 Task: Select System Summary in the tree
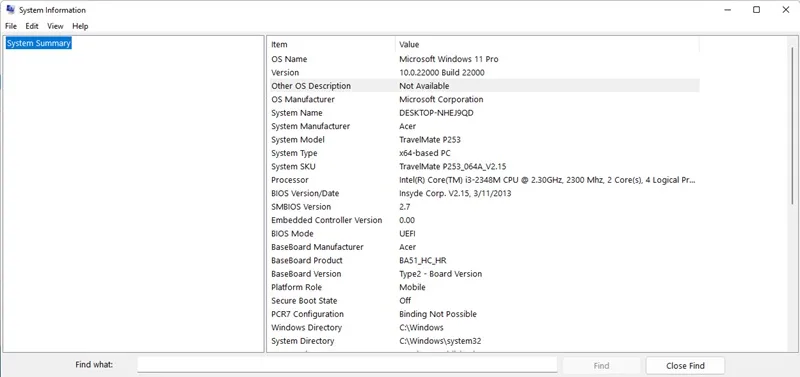[38, 43]
